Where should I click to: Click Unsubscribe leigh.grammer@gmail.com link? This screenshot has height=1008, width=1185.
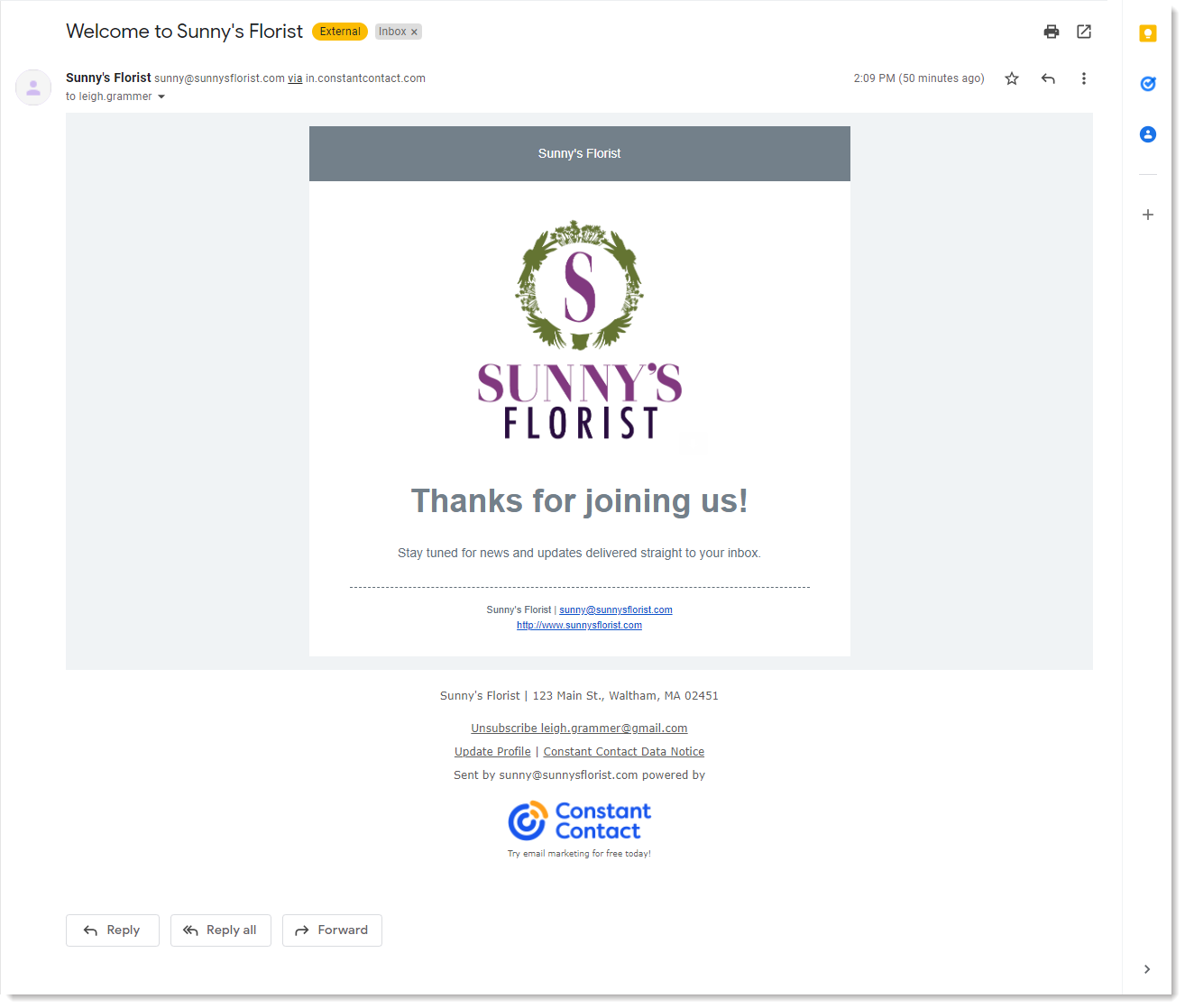pos(579,729)
